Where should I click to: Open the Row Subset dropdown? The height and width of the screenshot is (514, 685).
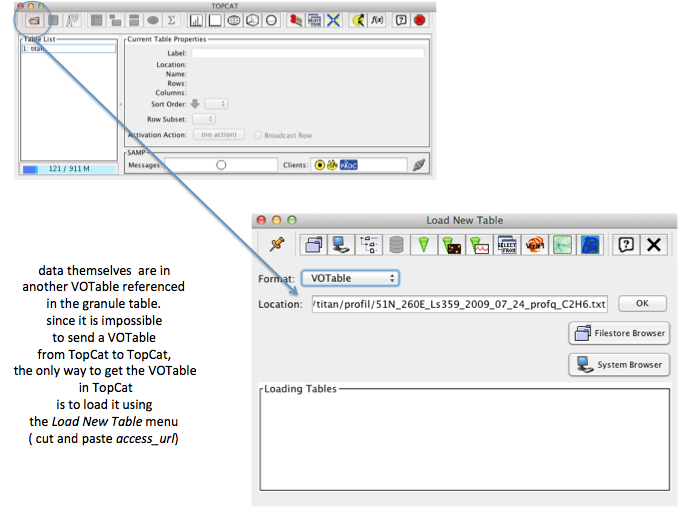[204, 119]
